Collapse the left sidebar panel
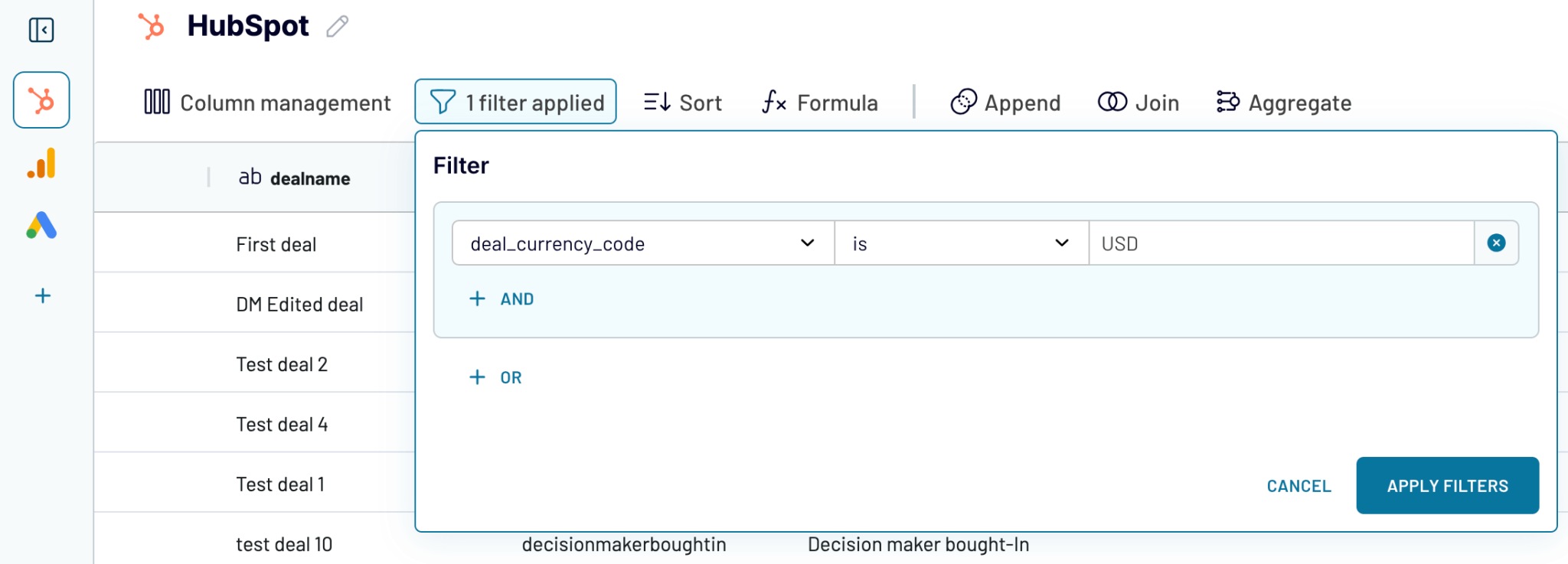Viewport: 1568px width, 564px height. pos(42,29)
